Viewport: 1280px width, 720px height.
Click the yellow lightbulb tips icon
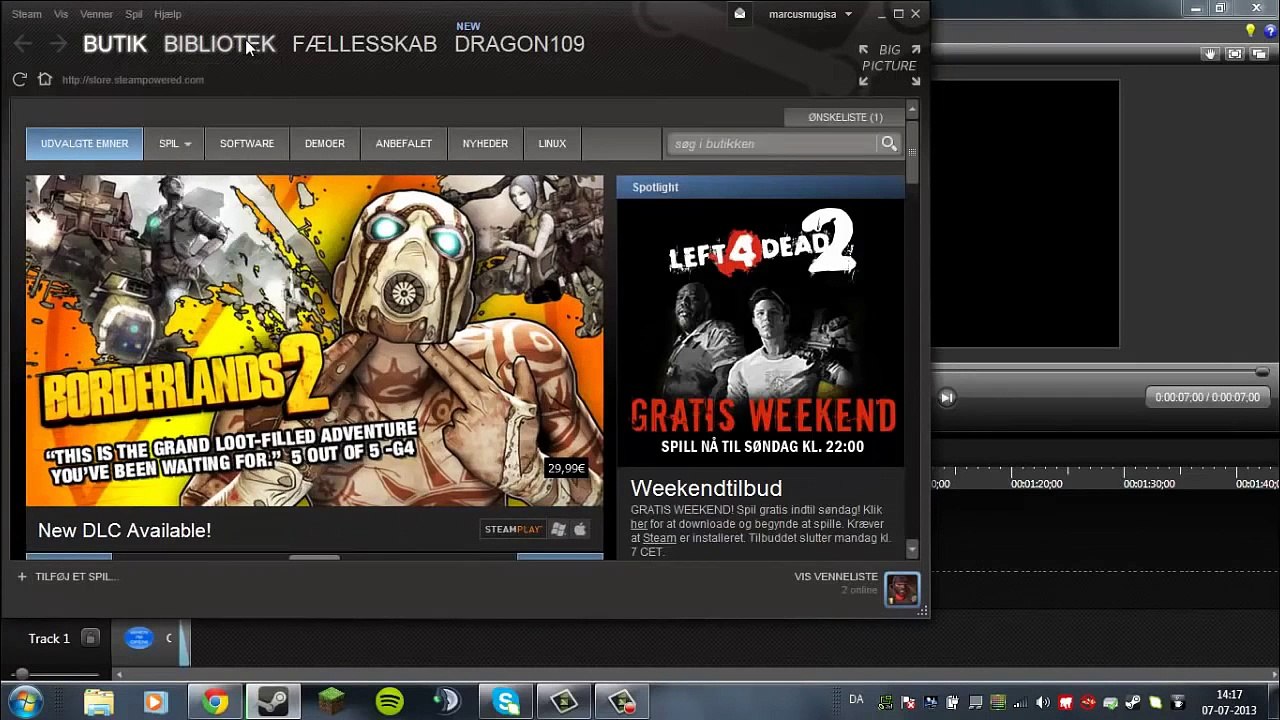click(x=1250, y=31)
